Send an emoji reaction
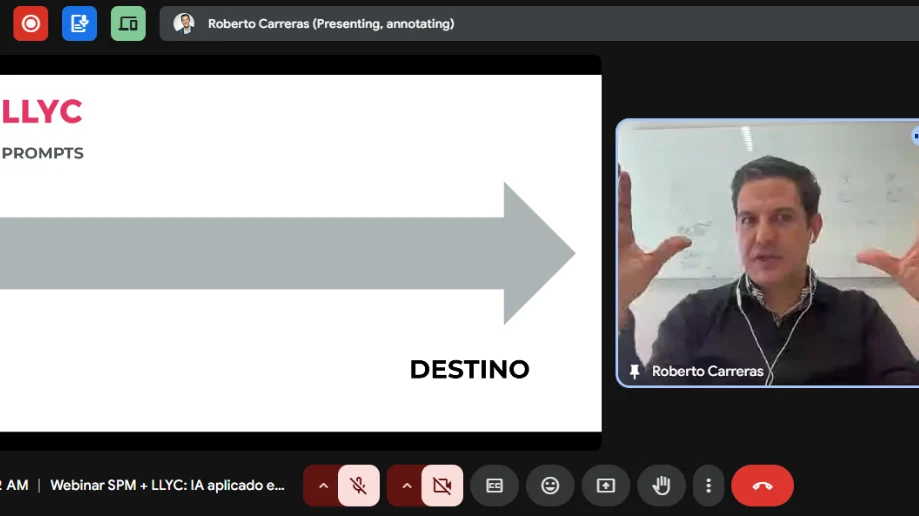 [x=550, y=486]
